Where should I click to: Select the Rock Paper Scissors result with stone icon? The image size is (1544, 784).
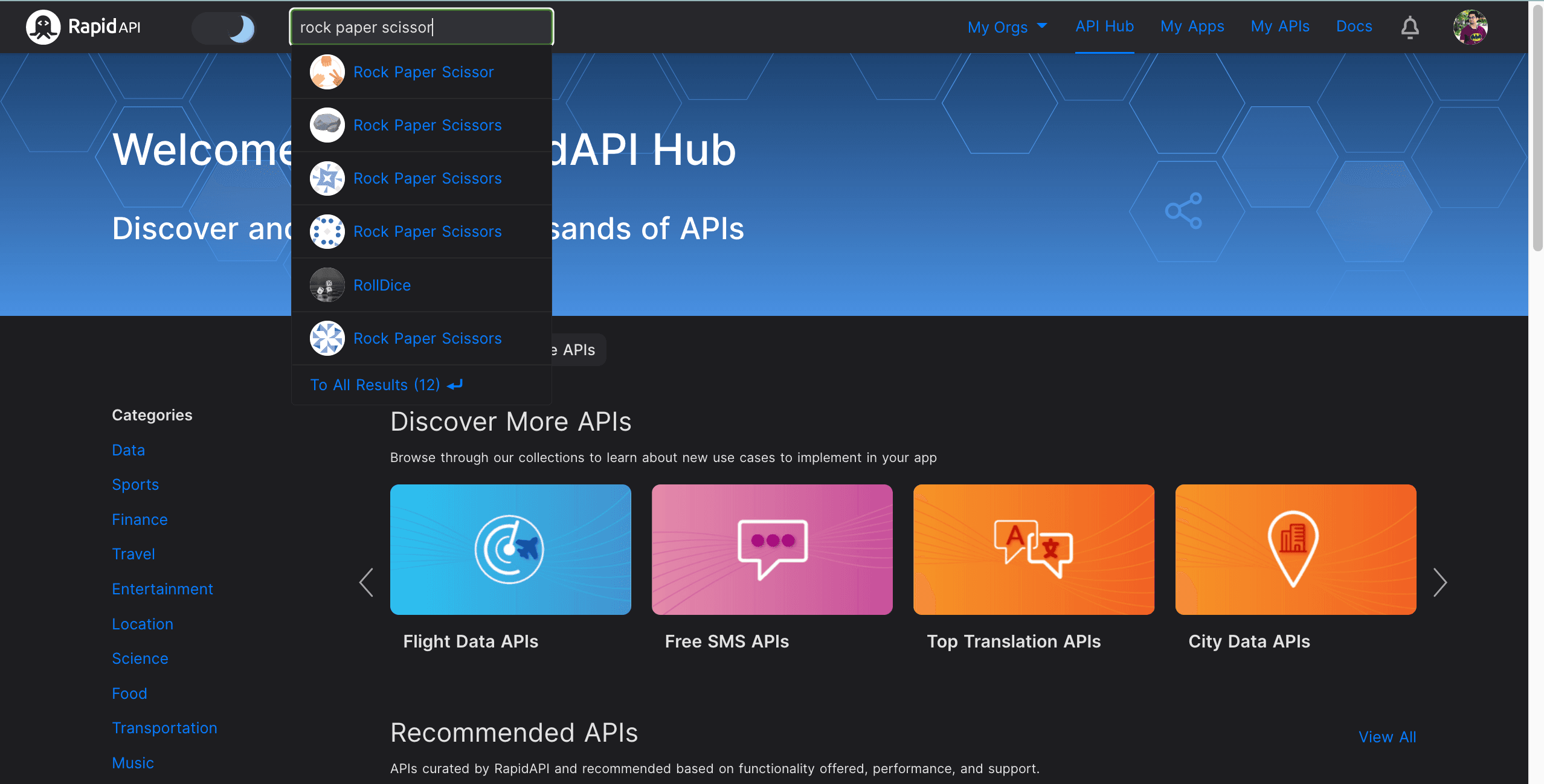click(422, 126)
